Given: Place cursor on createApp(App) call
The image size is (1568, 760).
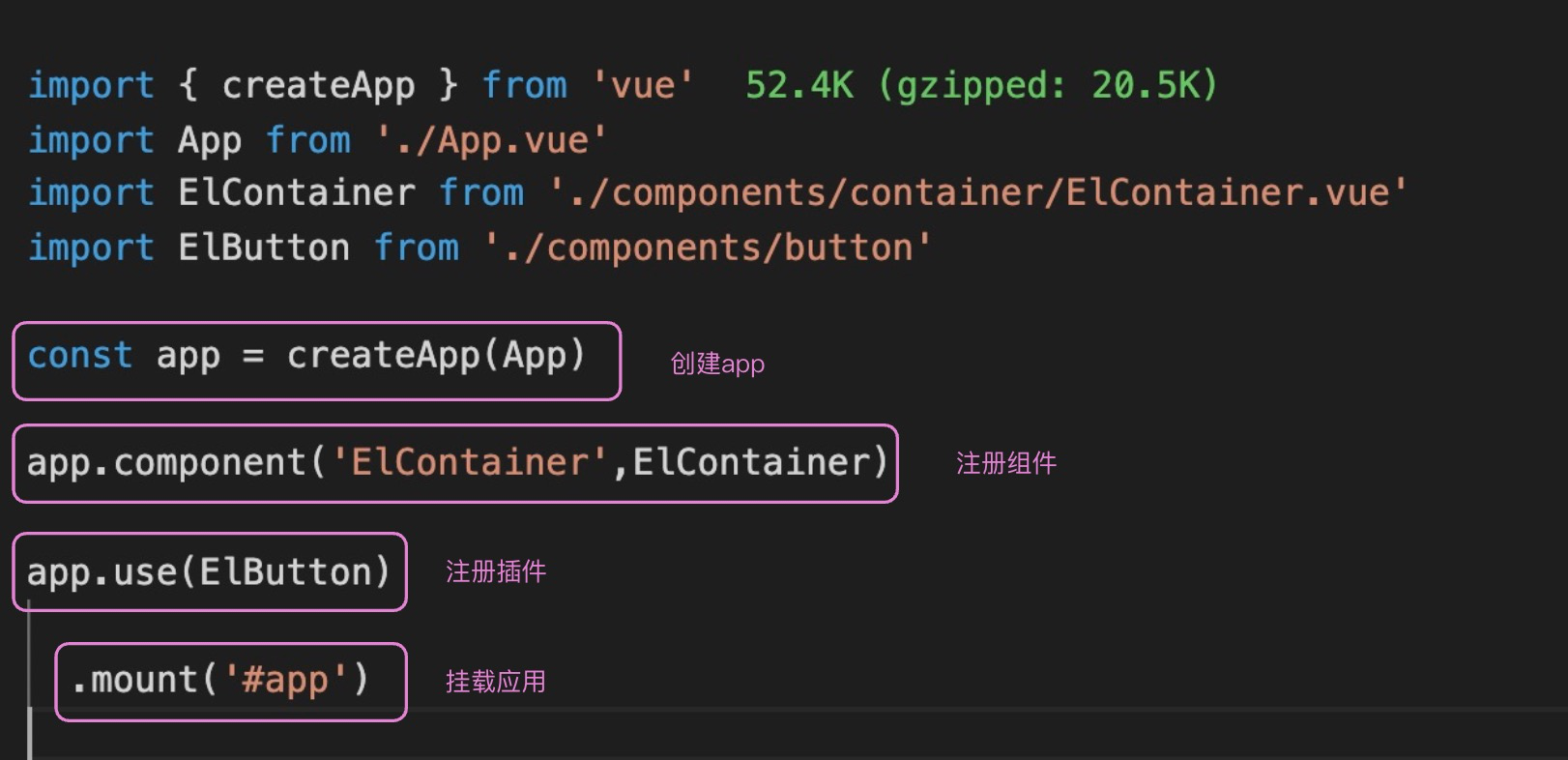Looking at the screenshot, I should click(x=437, y=357).
